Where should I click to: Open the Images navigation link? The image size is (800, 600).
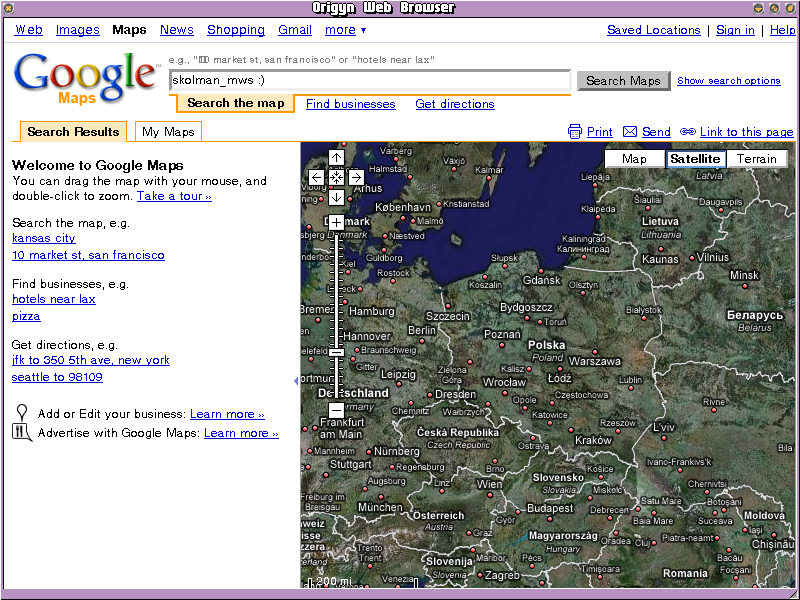coord(78,30)
